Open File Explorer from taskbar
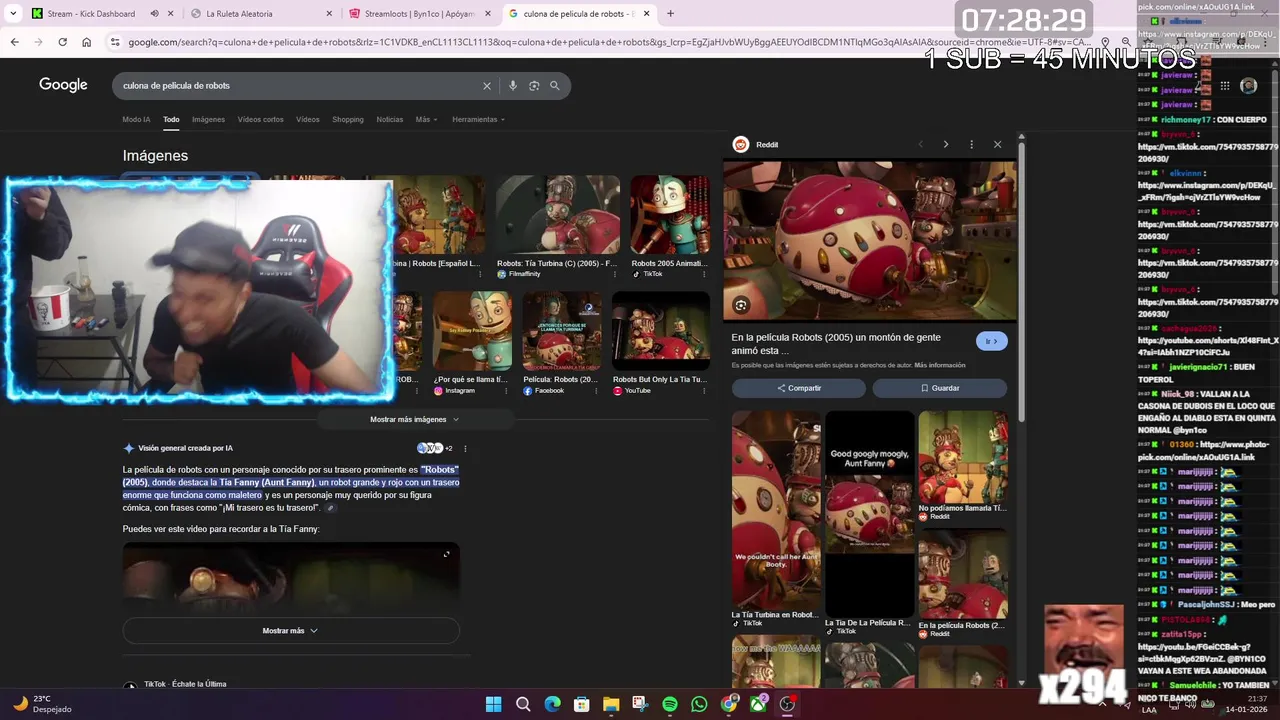This screenshot has width=1280, height=720. point(611,704)
